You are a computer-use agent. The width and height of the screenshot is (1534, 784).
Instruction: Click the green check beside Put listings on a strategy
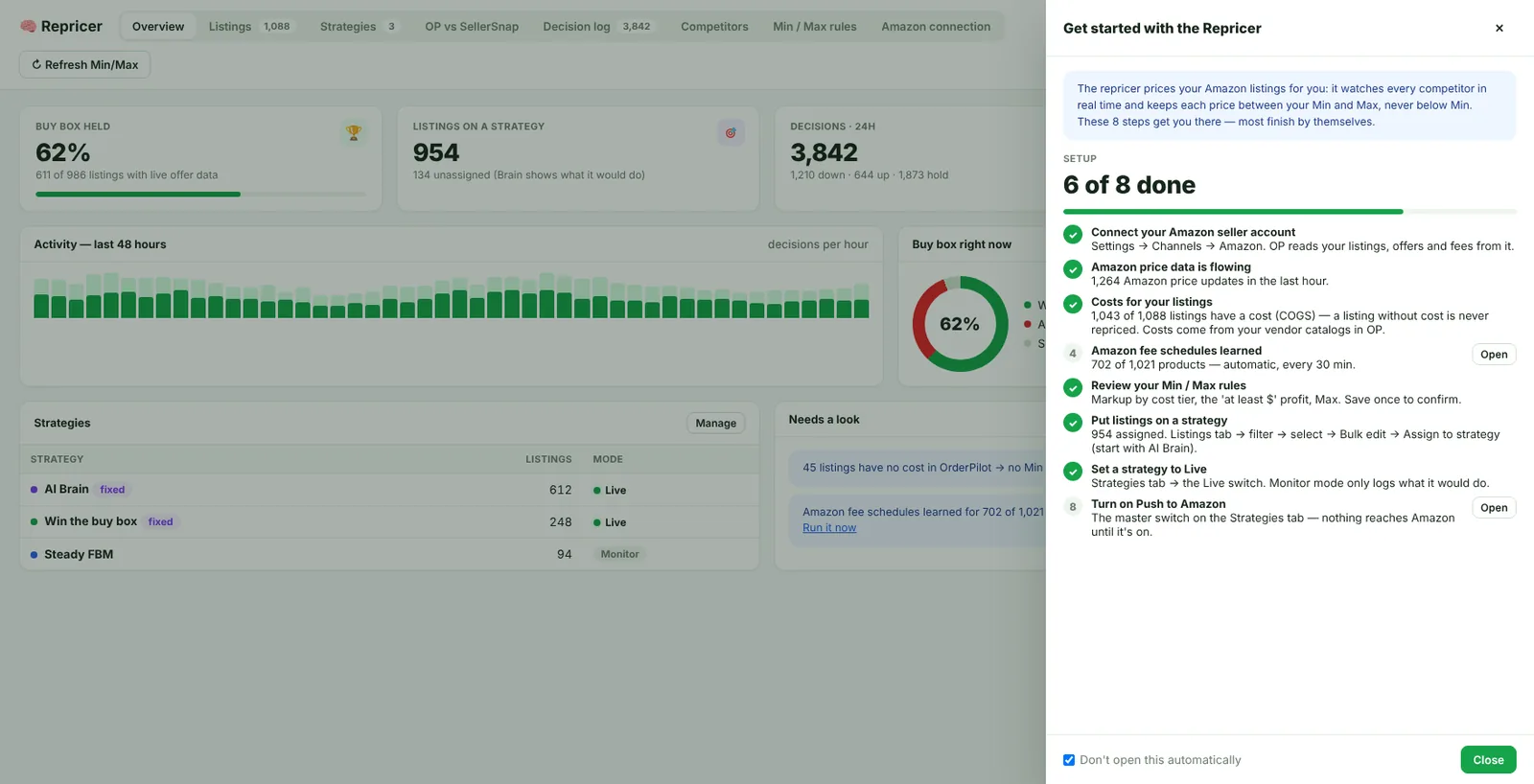coord(1073,423)
